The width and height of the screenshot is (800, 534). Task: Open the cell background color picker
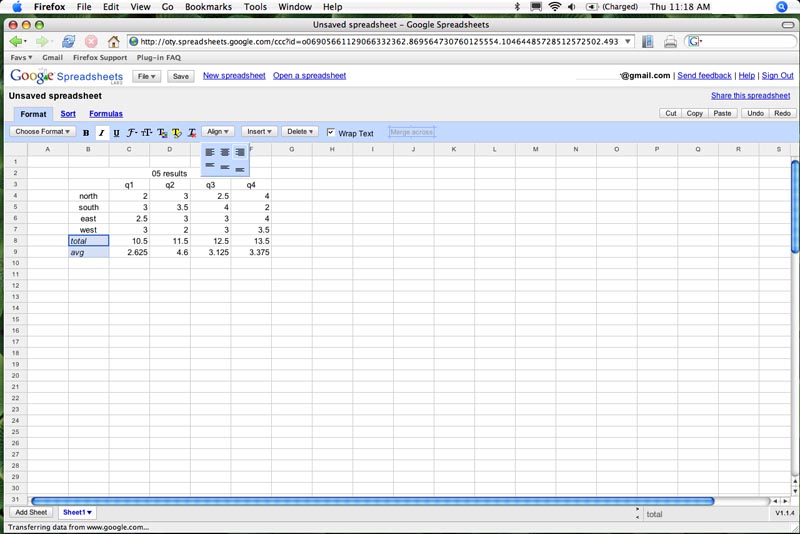177,133
